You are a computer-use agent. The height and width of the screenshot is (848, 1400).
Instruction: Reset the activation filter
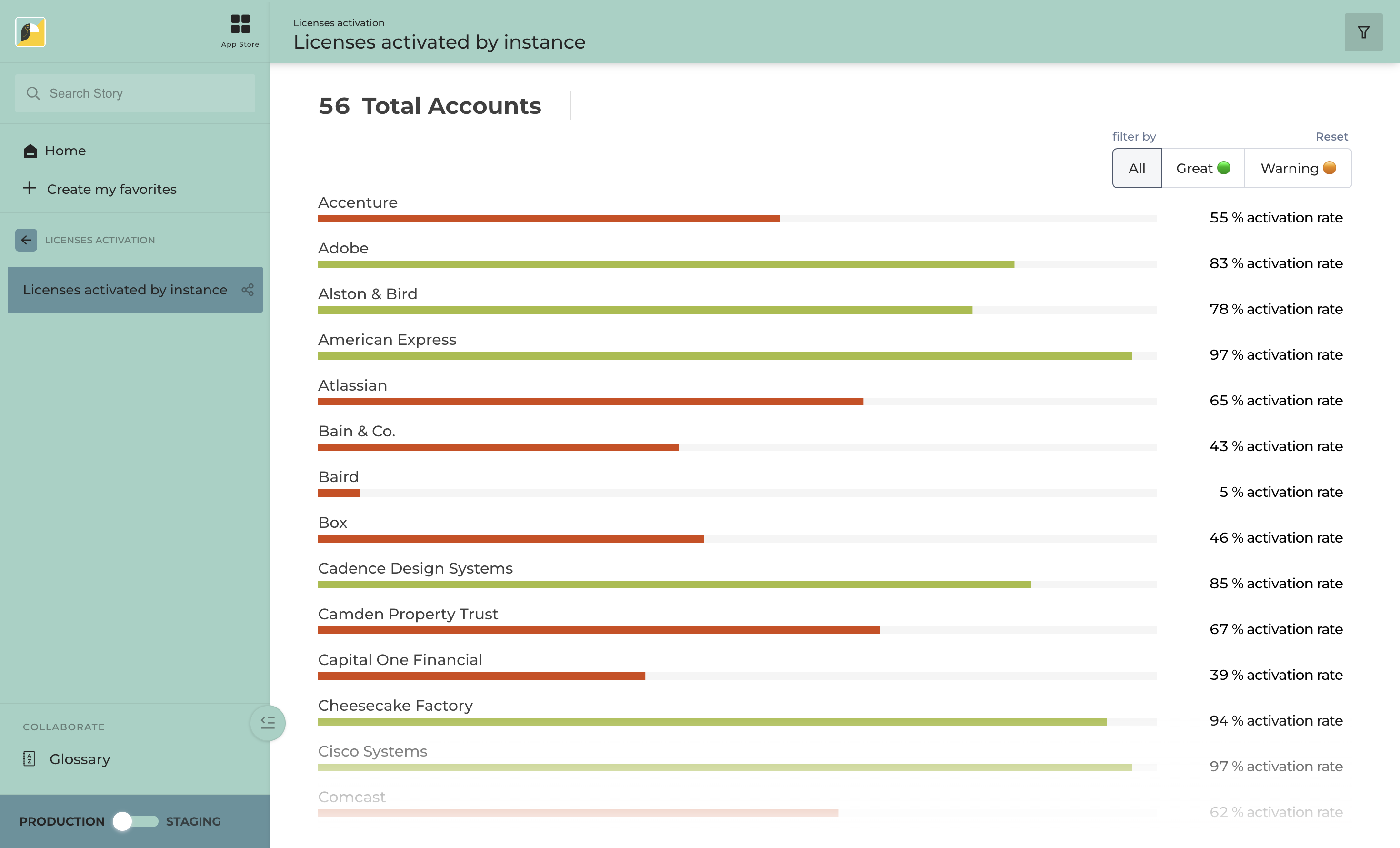[x=1331, y=136]
